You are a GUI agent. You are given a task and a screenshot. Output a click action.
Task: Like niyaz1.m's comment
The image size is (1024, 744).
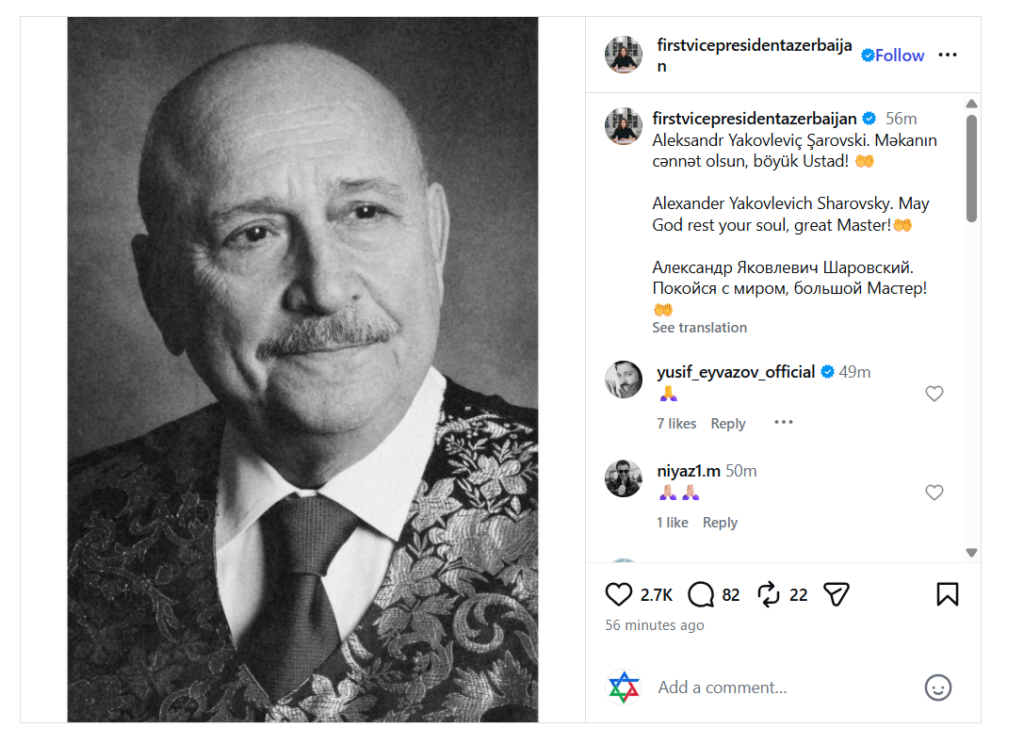point(935,493)
